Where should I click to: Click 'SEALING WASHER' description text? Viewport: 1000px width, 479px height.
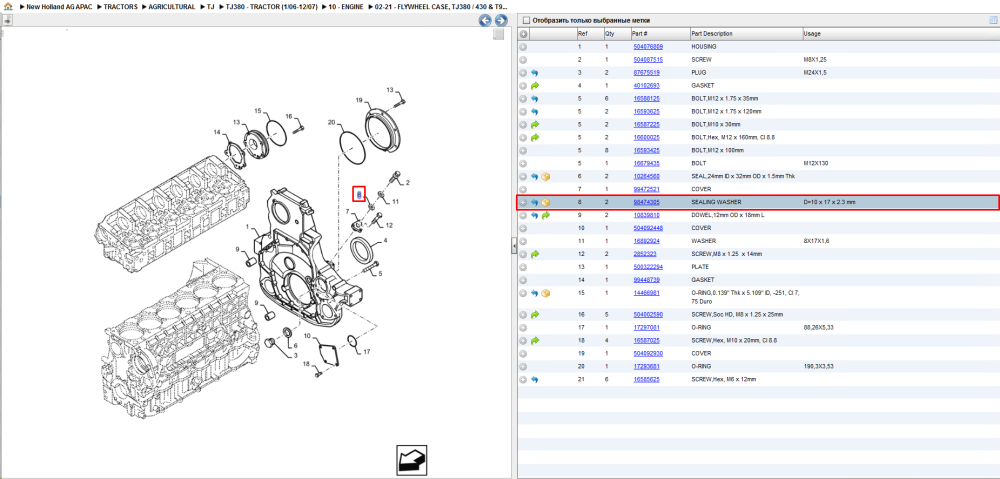[716, 202]
